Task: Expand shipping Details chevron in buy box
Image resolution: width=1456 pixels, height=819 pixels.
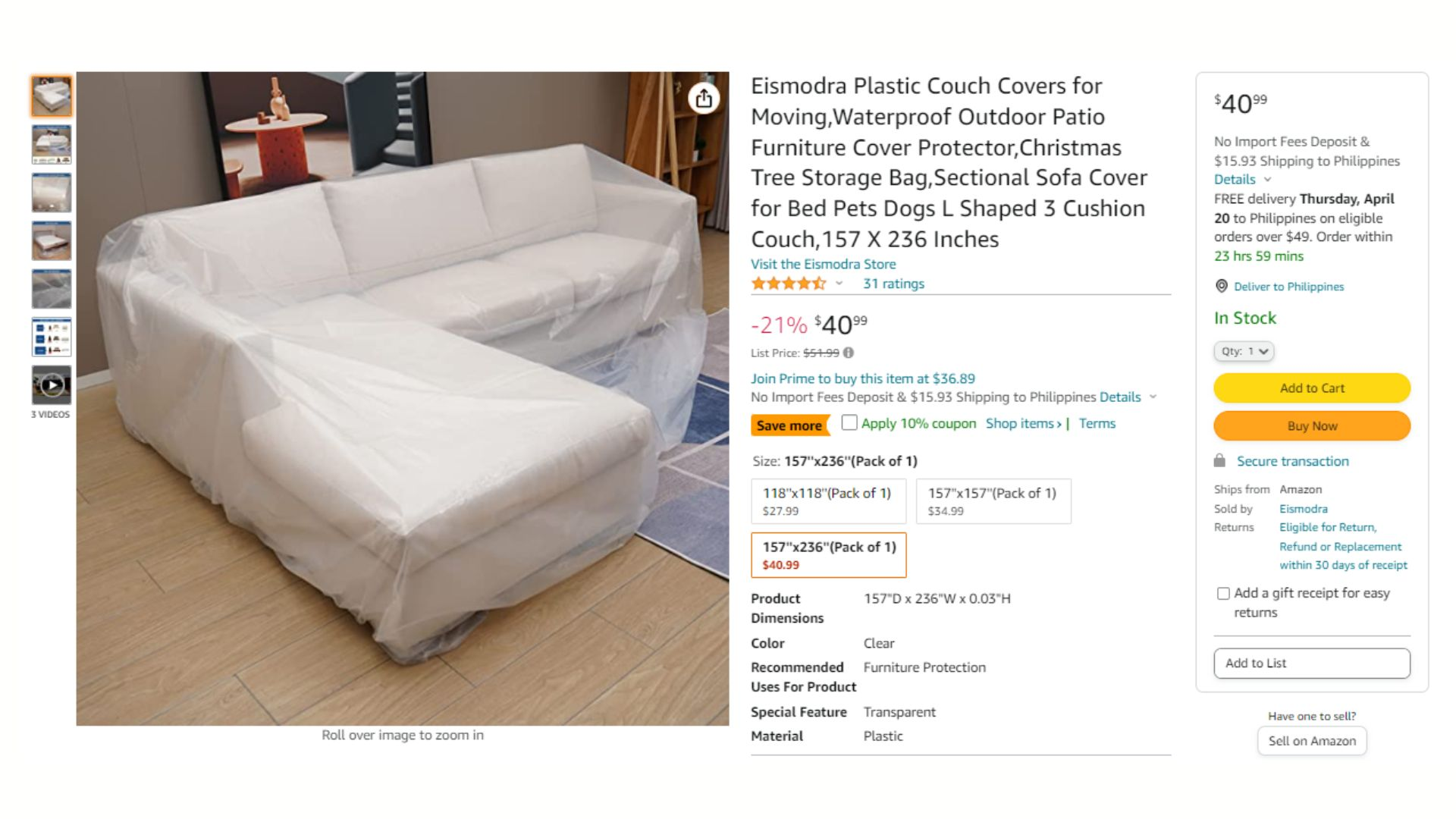Action: (1267, 180)
